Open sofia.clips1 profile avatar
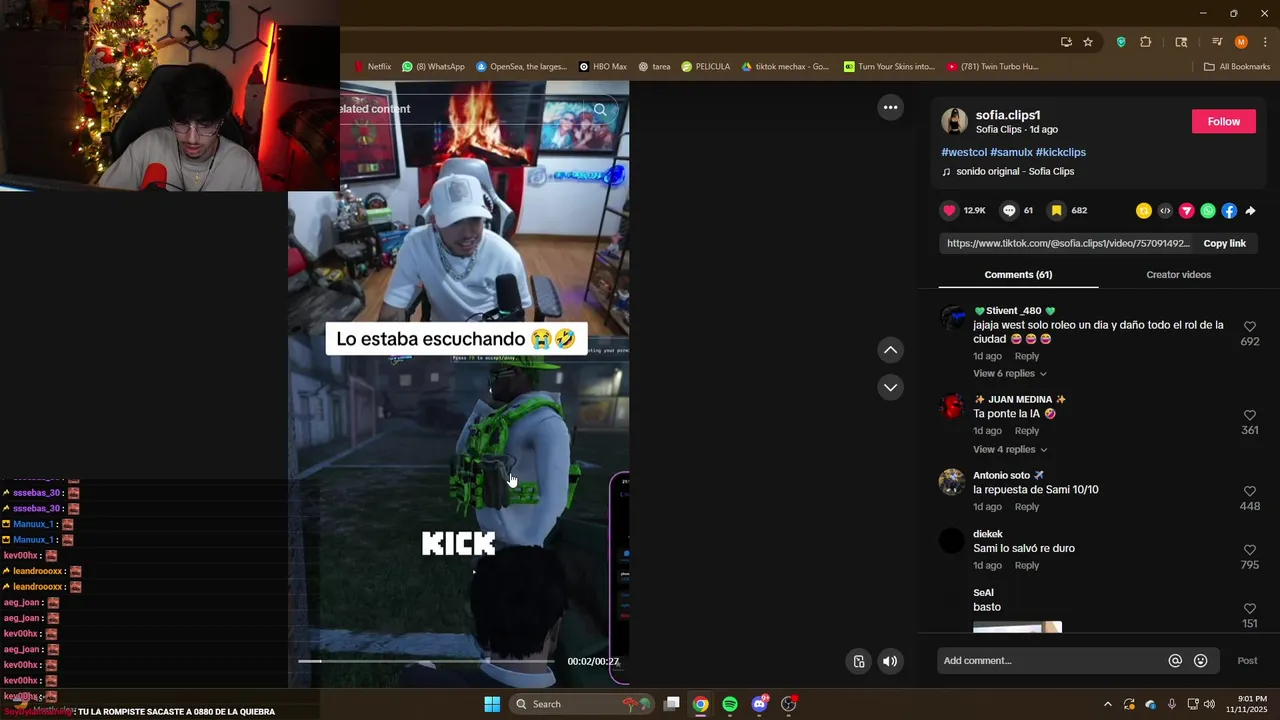 pos(955,121)
